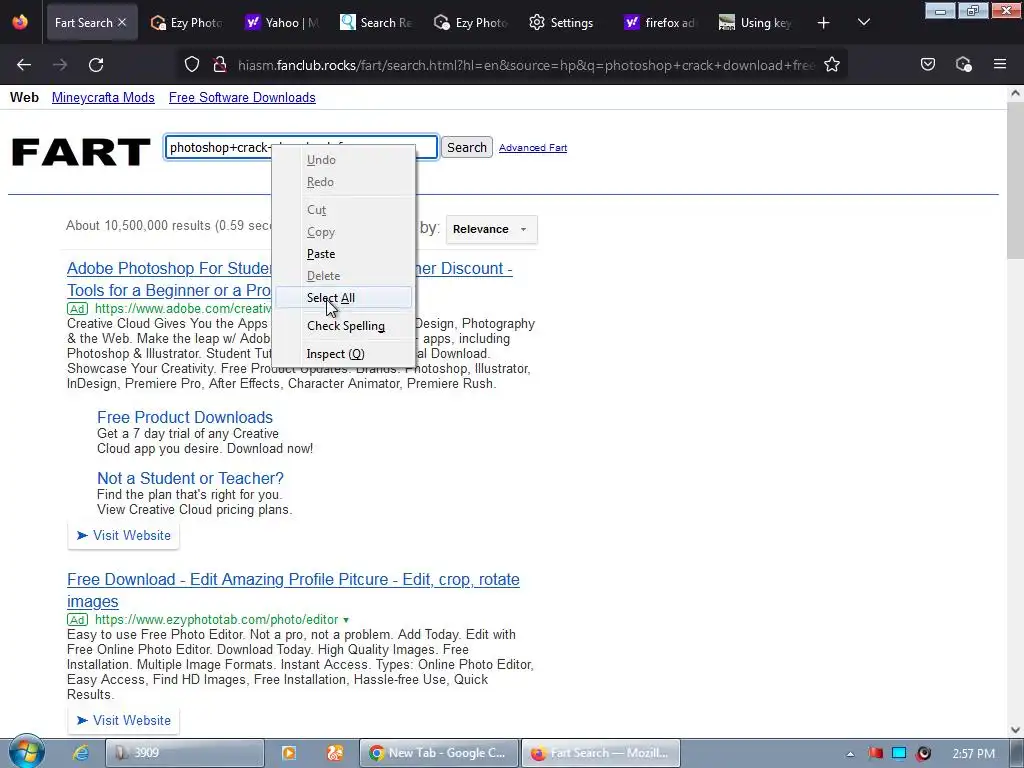The image size is (1024, 768).
Task: Choose Select All in the context menu
Action: click(x=344, y=298)
